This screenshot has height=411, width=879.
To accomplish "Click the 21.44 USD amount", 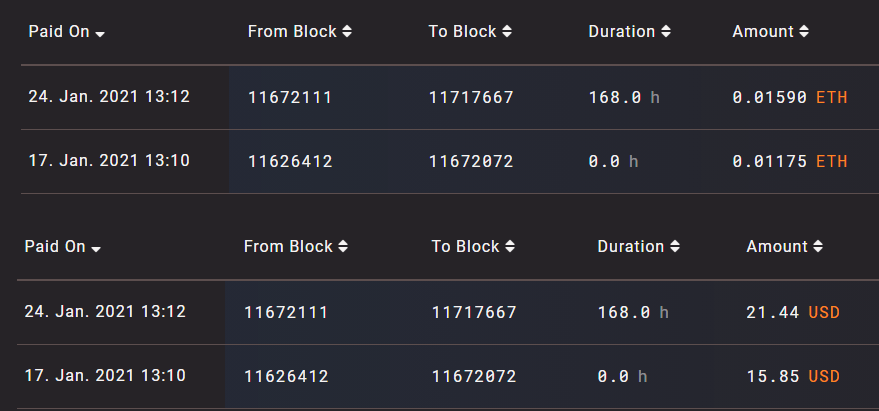I will click(x=792, y=313).
